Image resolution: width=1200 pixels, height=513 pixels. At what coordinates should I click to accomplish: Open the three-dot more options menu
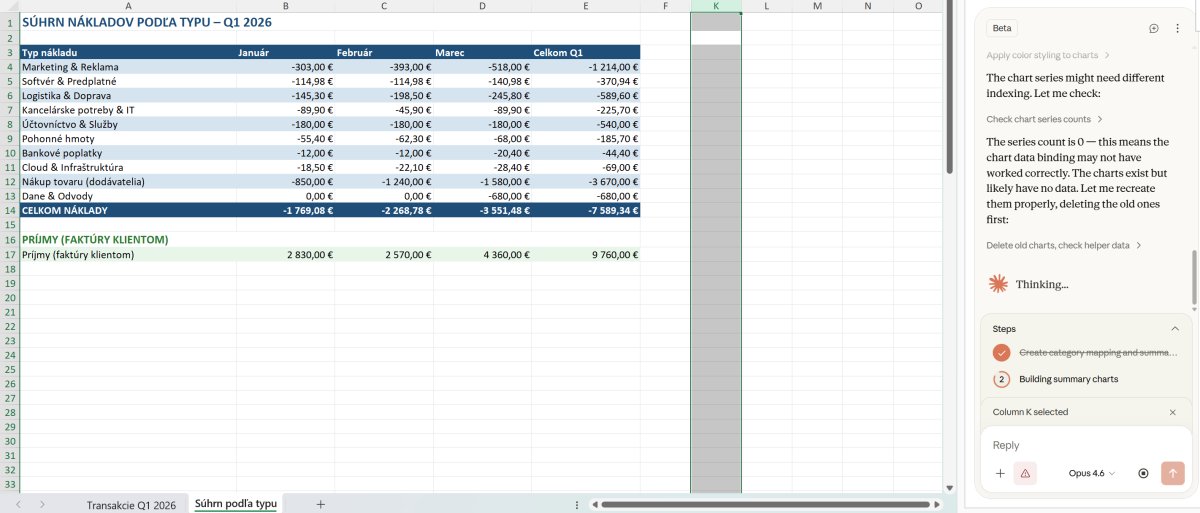click(x=1177, y=28)
